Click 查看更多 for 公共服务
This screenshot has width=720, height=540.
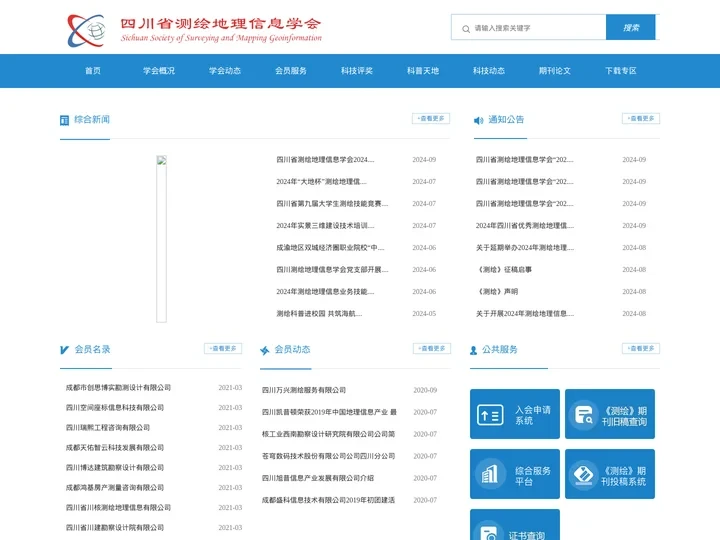[641, 349]
